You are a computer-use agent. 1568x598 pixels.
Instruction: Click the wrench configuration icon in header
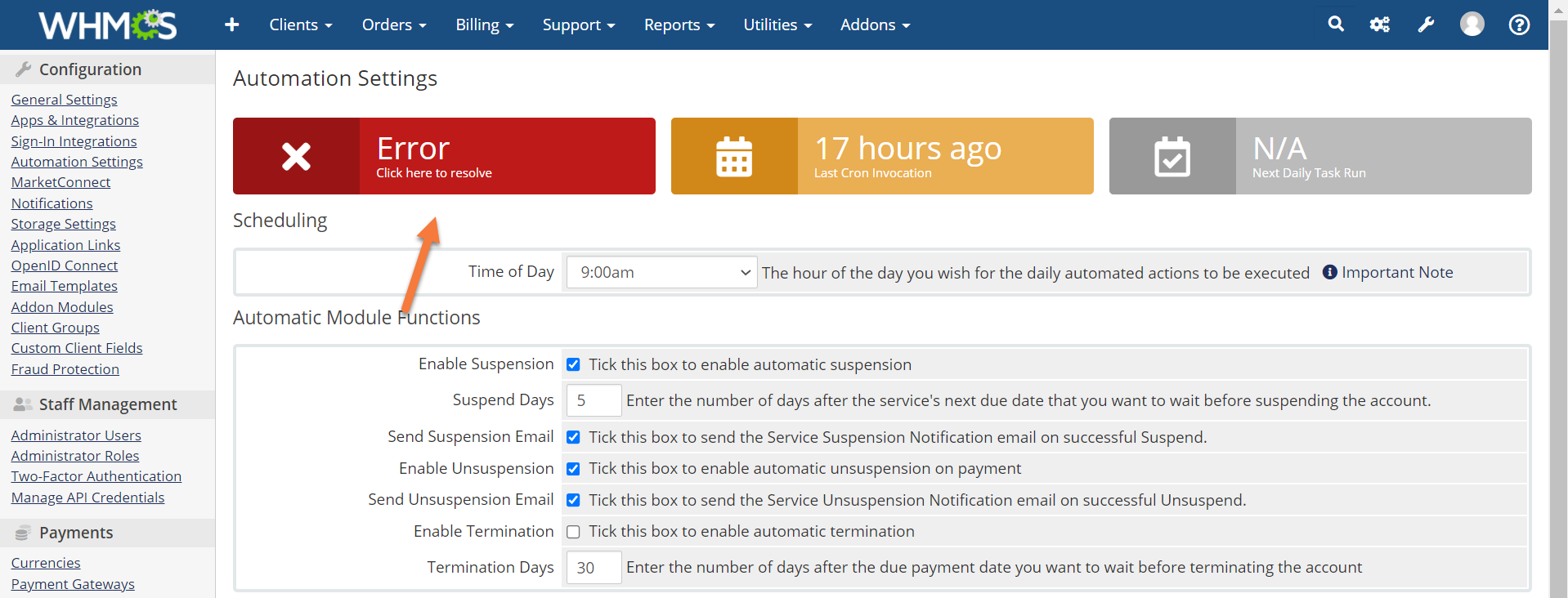[1426, 25]
